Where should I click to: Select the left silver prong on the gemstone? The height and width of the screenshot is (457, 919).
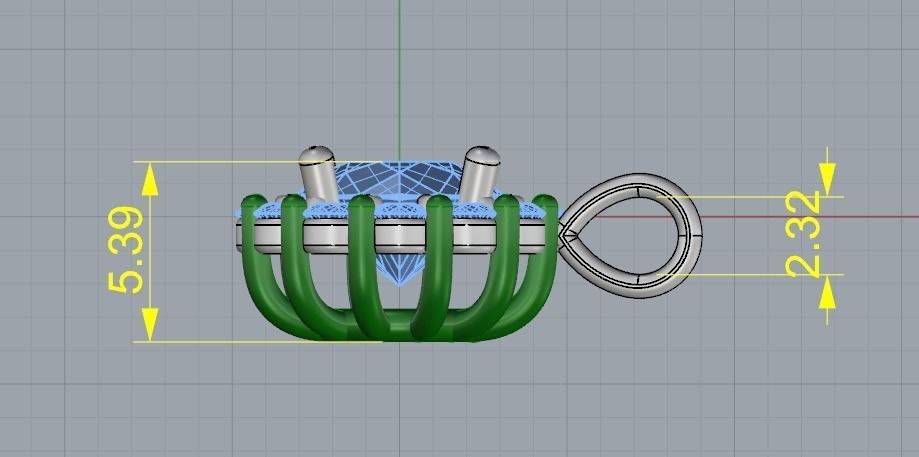click(x=318, y=173)
